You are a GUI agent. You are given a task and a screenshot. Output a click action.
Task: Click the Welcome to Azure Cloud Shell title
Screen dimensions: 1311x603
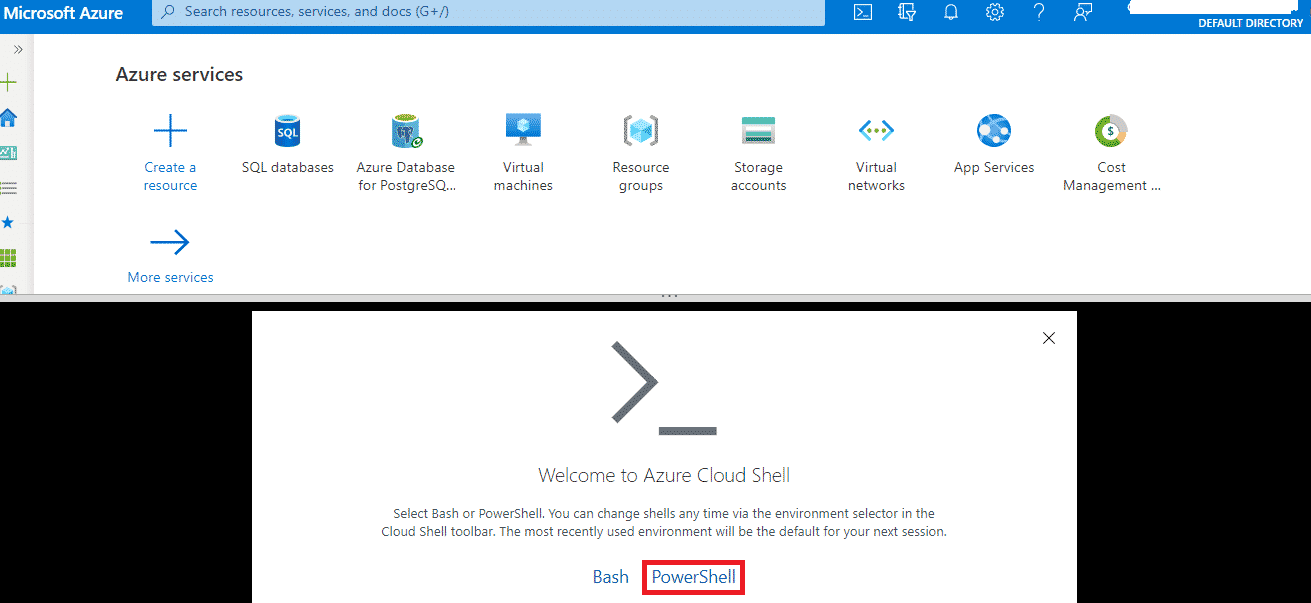[x=664, y=475]
